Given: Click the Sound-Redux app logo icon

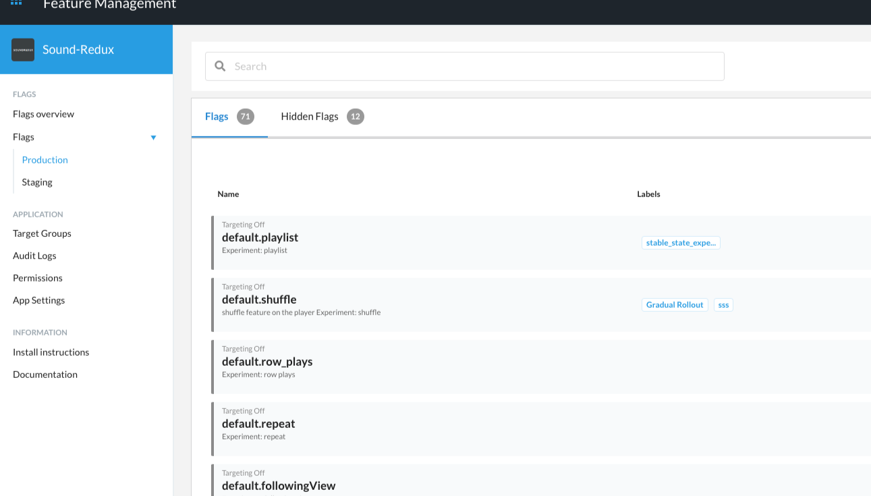Looking at the screenshot, I should click(23, 50).
